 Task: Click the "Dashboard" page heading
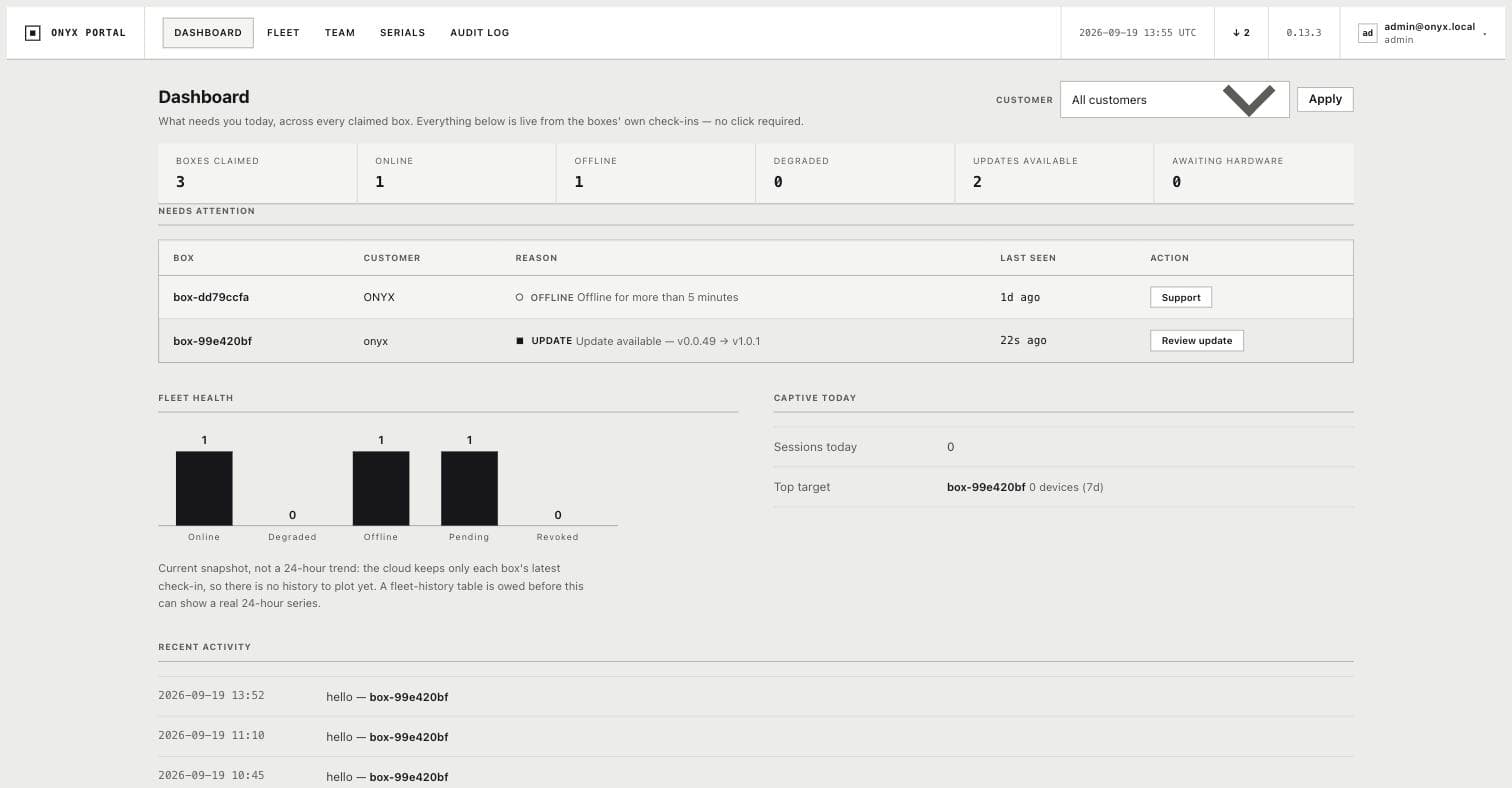tap(204, 97)
